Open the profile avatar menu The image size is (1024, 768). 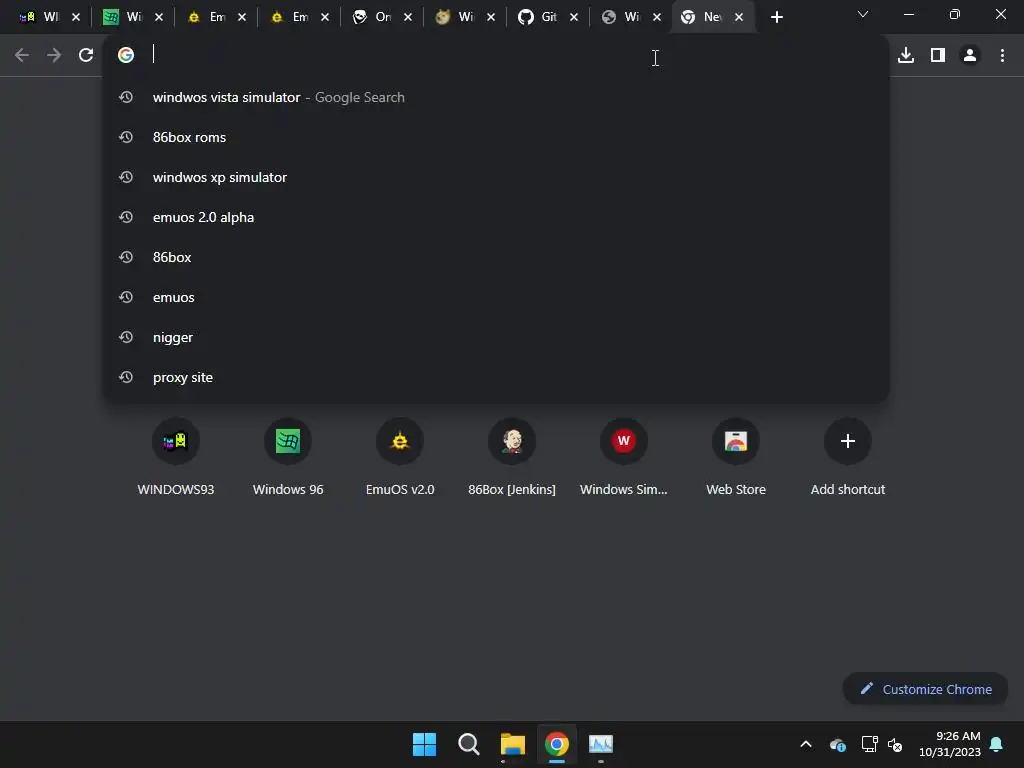tap(970, 56)
